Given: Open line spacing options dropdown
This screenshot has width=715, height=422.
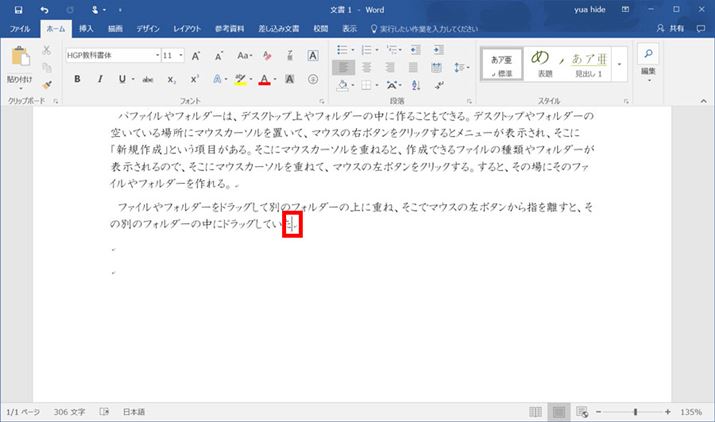Looking at the screenshot, I should coord(462,68).
